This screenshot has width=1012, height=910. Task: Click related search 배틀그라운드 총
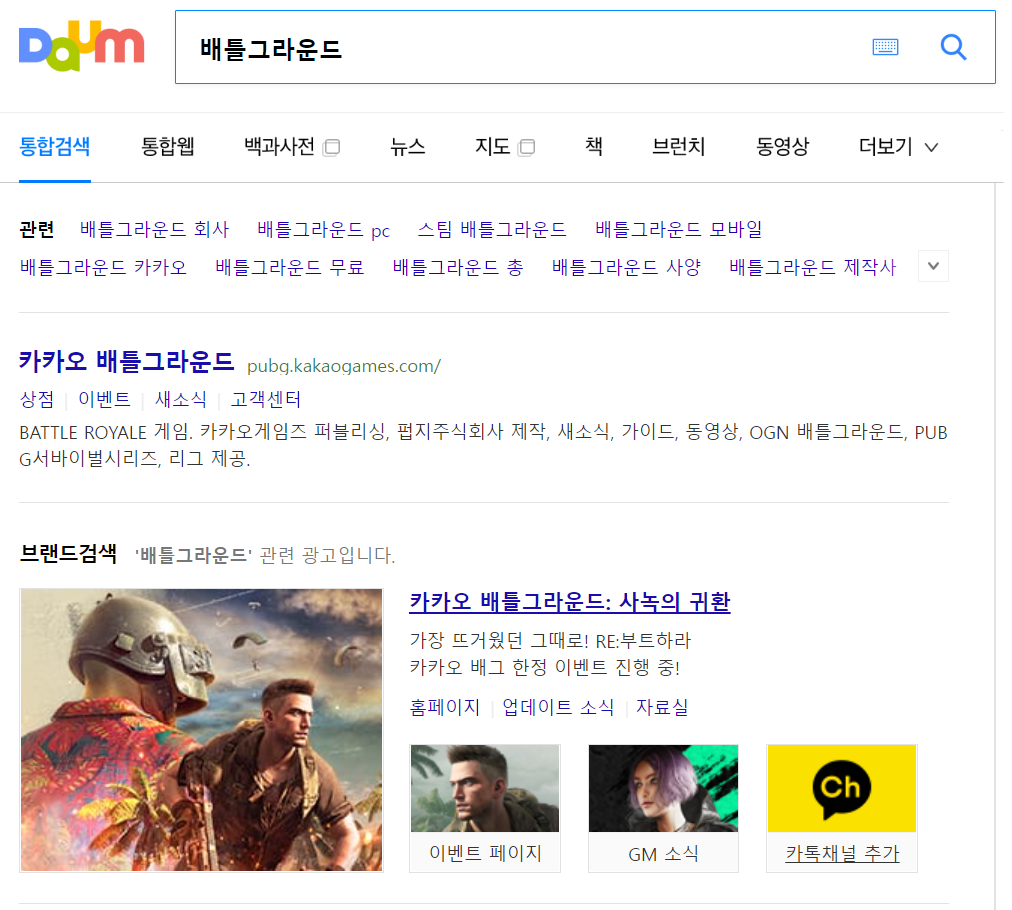(x=458, y=267)
